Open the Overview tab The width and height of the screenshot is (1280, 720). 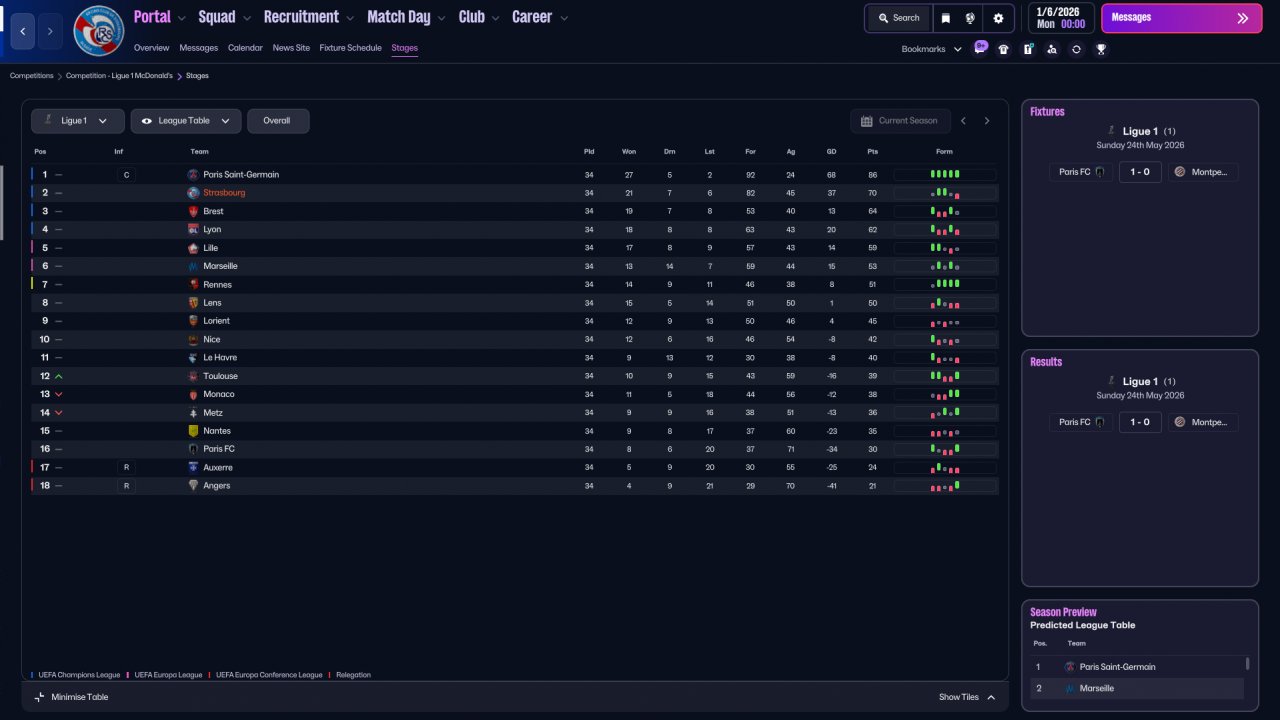pyautogui.click(x=151, y=48)
